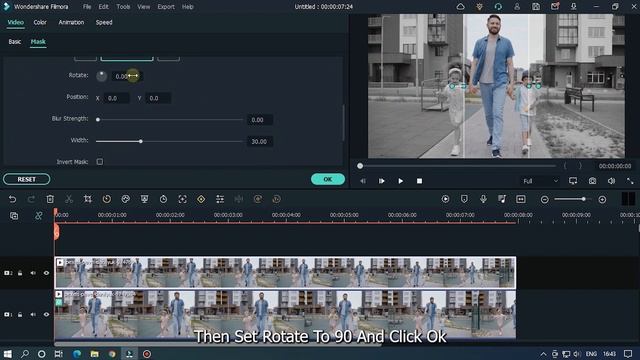Click the Blur Strength slider handle
The width and height of the screenshot is (640, 360).
[x=98, y=120]
